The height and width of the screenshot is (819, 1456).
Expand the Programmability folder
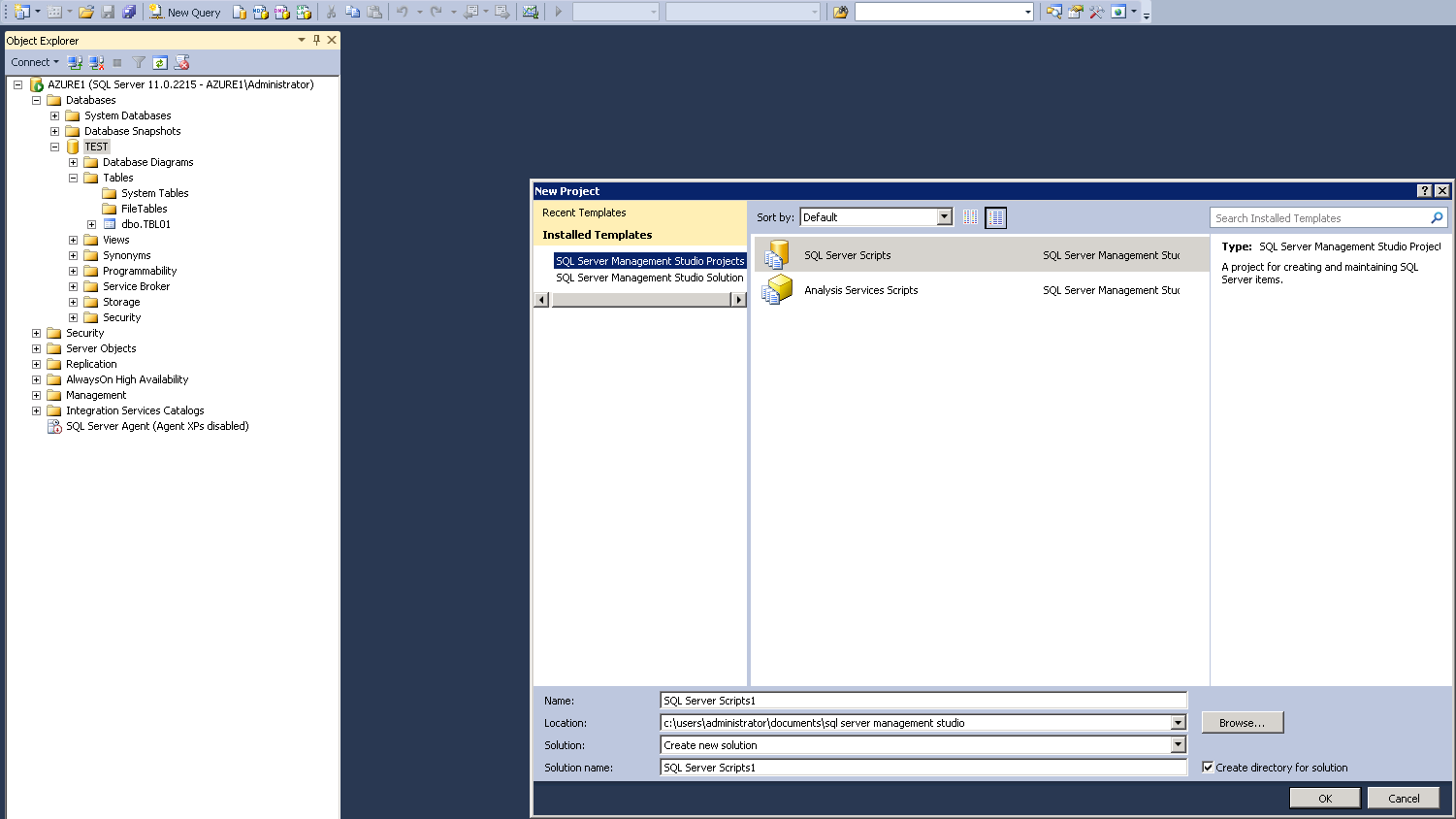(73, 271)
